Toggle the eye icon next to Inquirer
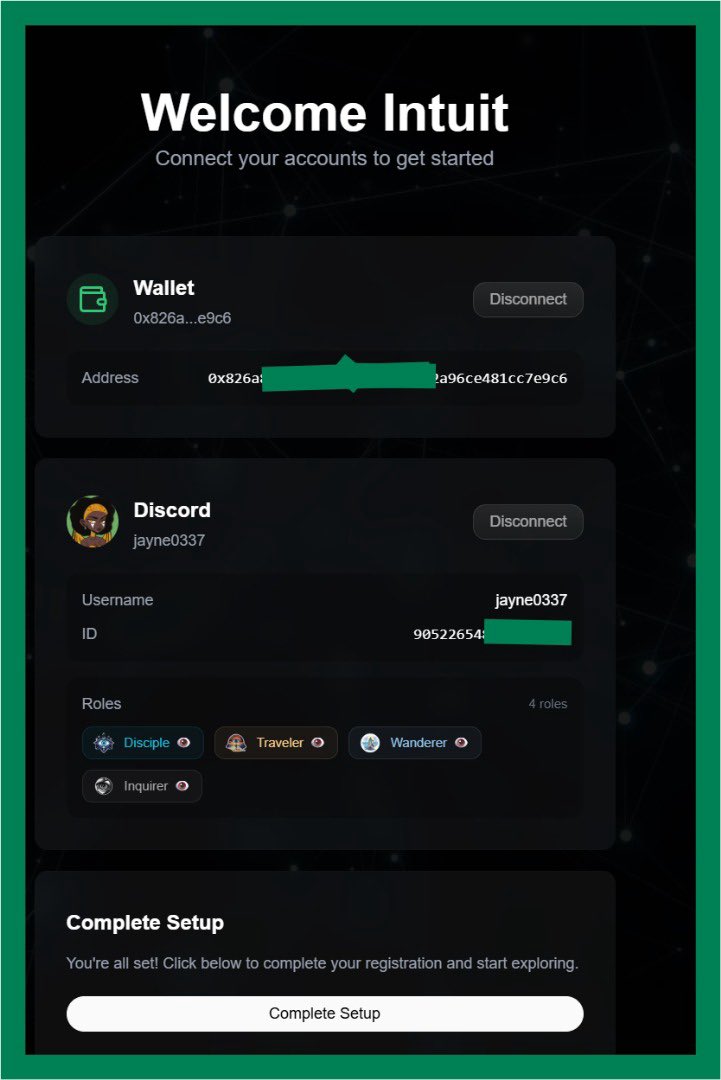 (x=182, y=786)
